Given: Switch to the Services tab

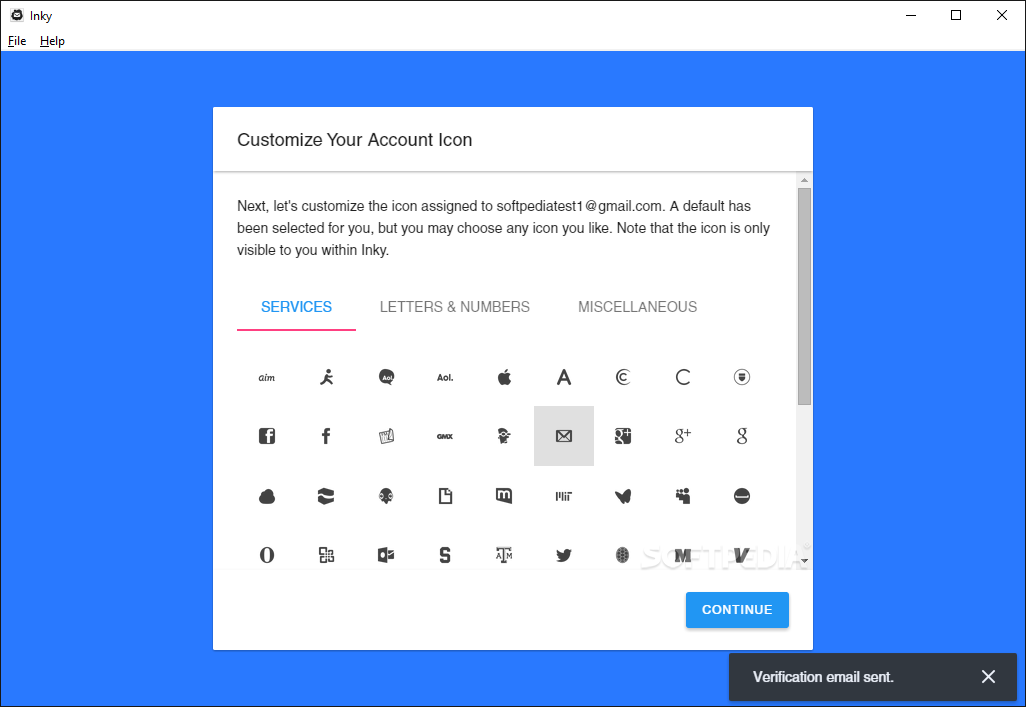Looking at the screenshot, I should click(296, 306).
